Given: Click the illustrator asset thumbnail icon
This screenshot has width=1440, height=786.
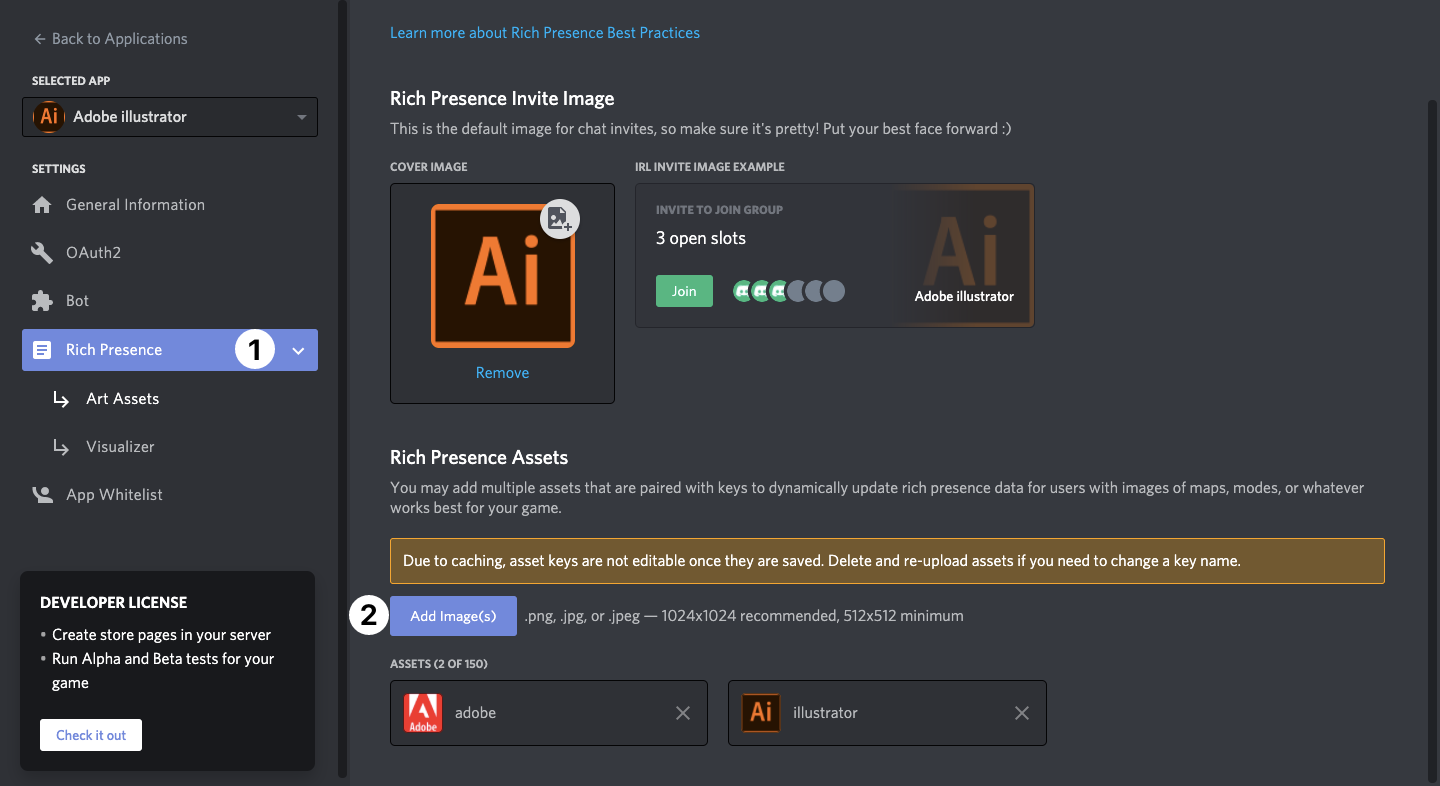Looking at the screenshot, I should [x=761, y=713].
